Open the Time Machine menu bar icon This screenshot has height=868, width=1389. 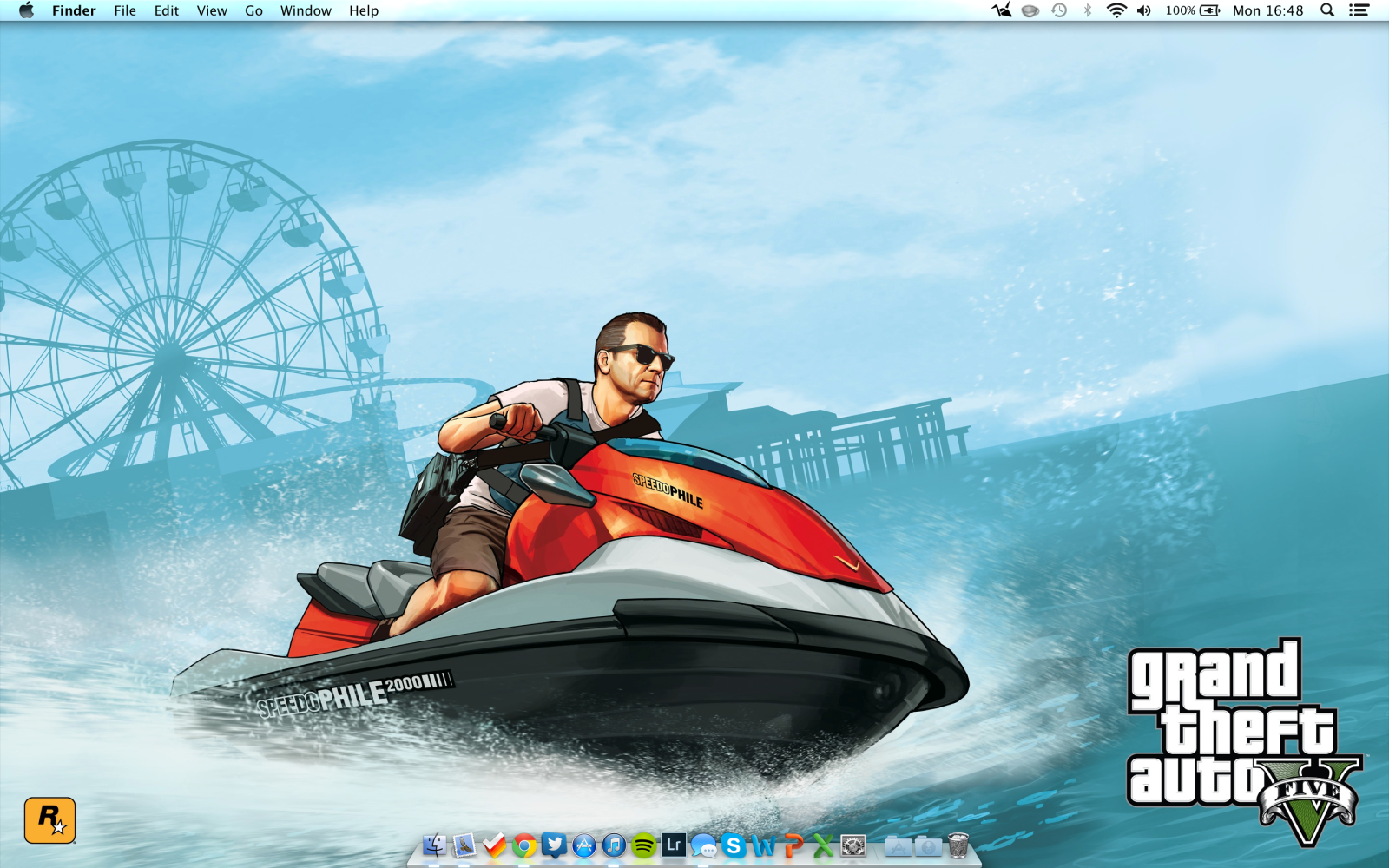[1059, 10]
